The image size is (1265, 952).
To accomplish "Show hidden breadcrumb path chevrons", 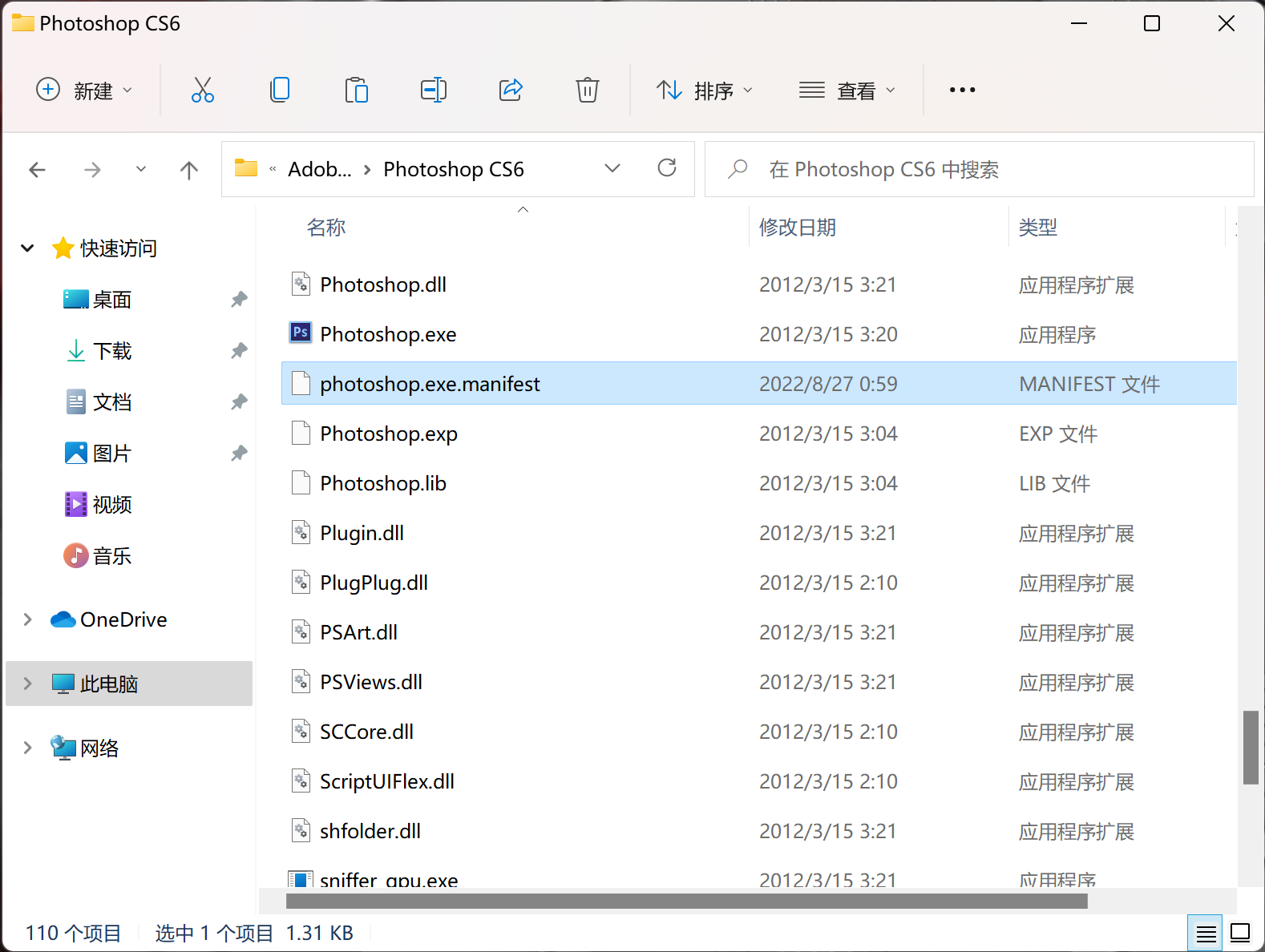I will (x=273, y=169).
